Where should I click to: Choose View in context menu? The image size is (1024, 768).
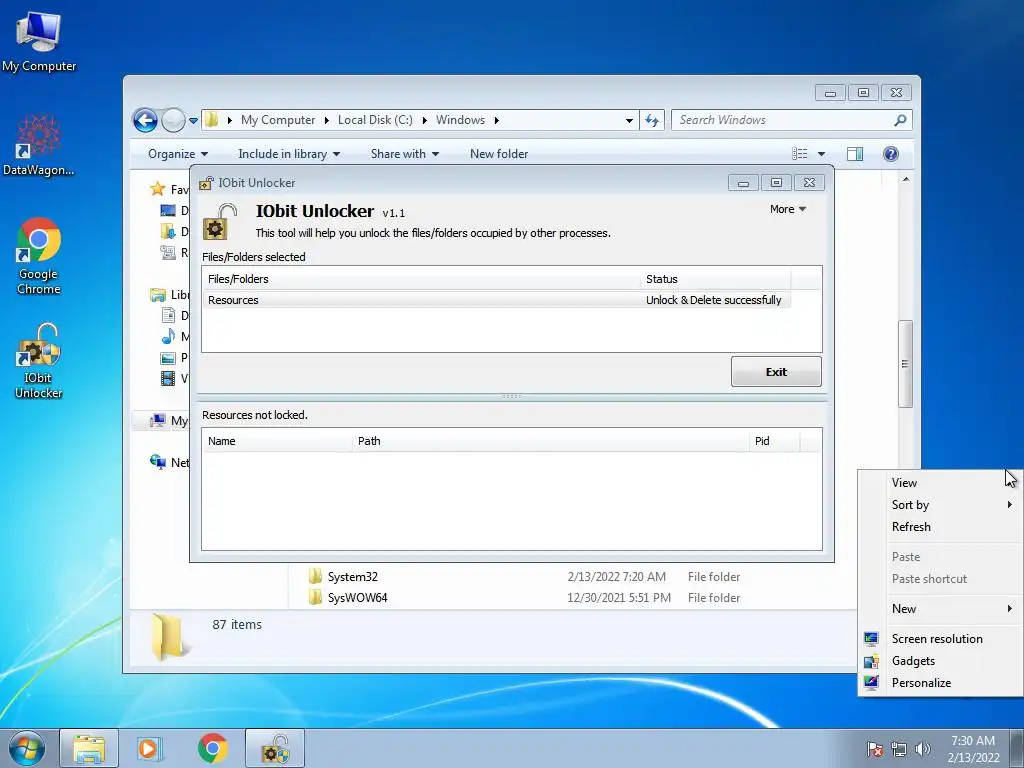[x=940, y=483]
